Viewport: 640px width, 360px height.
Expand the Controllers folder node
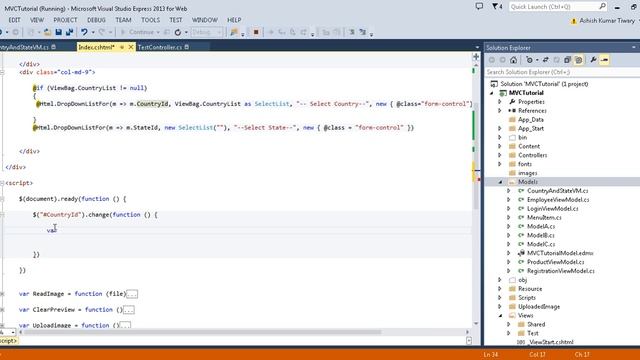[500, 155]
